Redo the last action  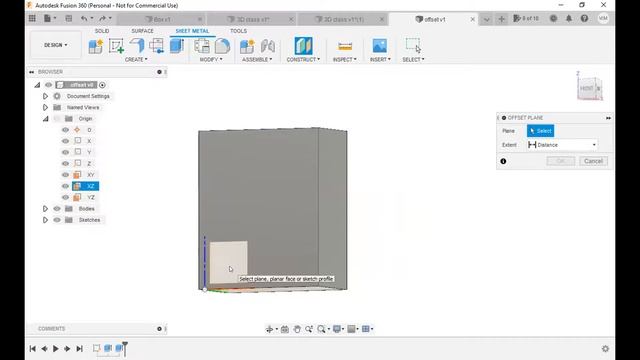[102, 18]
